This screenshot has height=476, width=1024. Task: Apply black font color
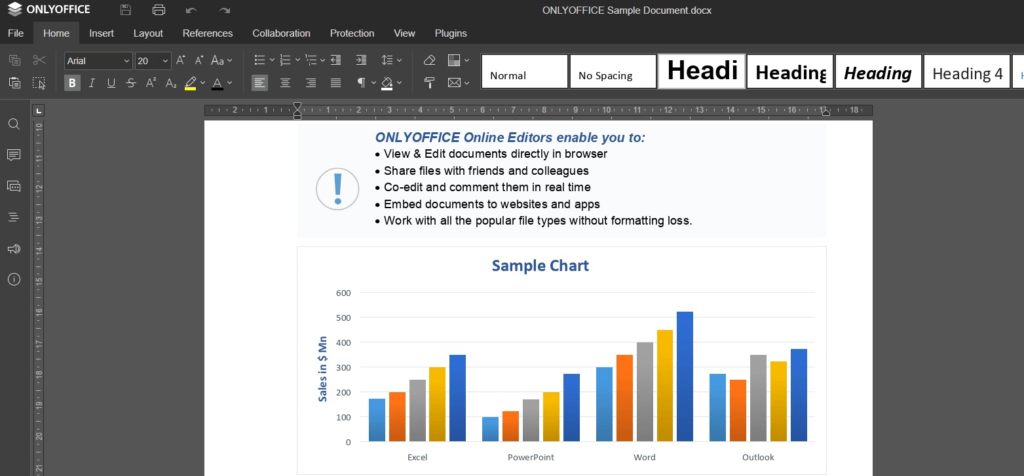(x=217, y=83)
